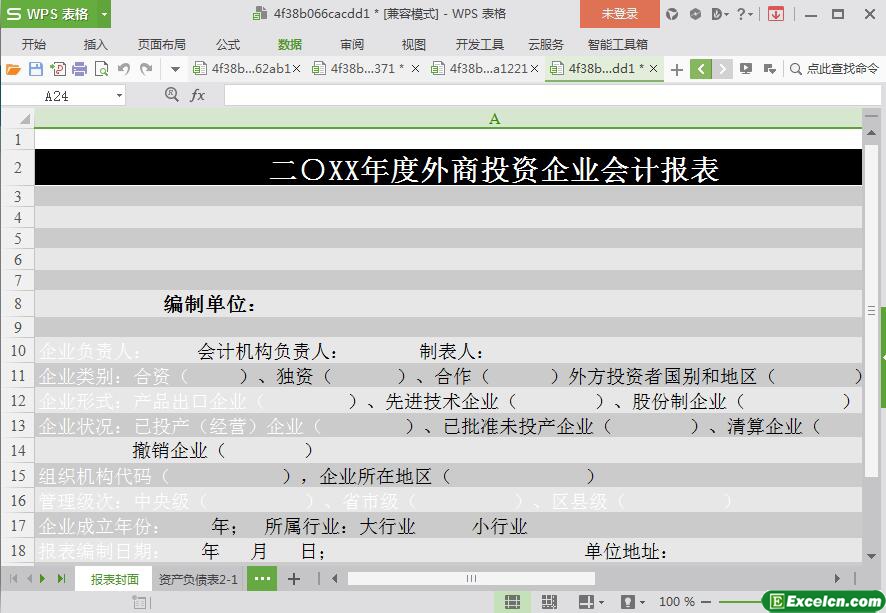Click the zoom formula magnifier icon
The height and width of the screenshot is (613, 886).
(172, 95)
